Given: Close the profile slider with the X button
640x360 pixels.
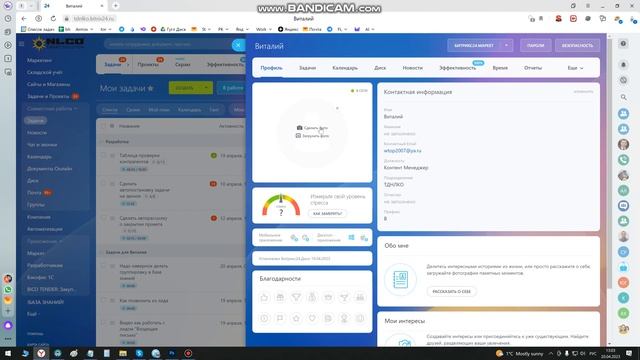Looking at the screenshot, I should coord(238,45).
